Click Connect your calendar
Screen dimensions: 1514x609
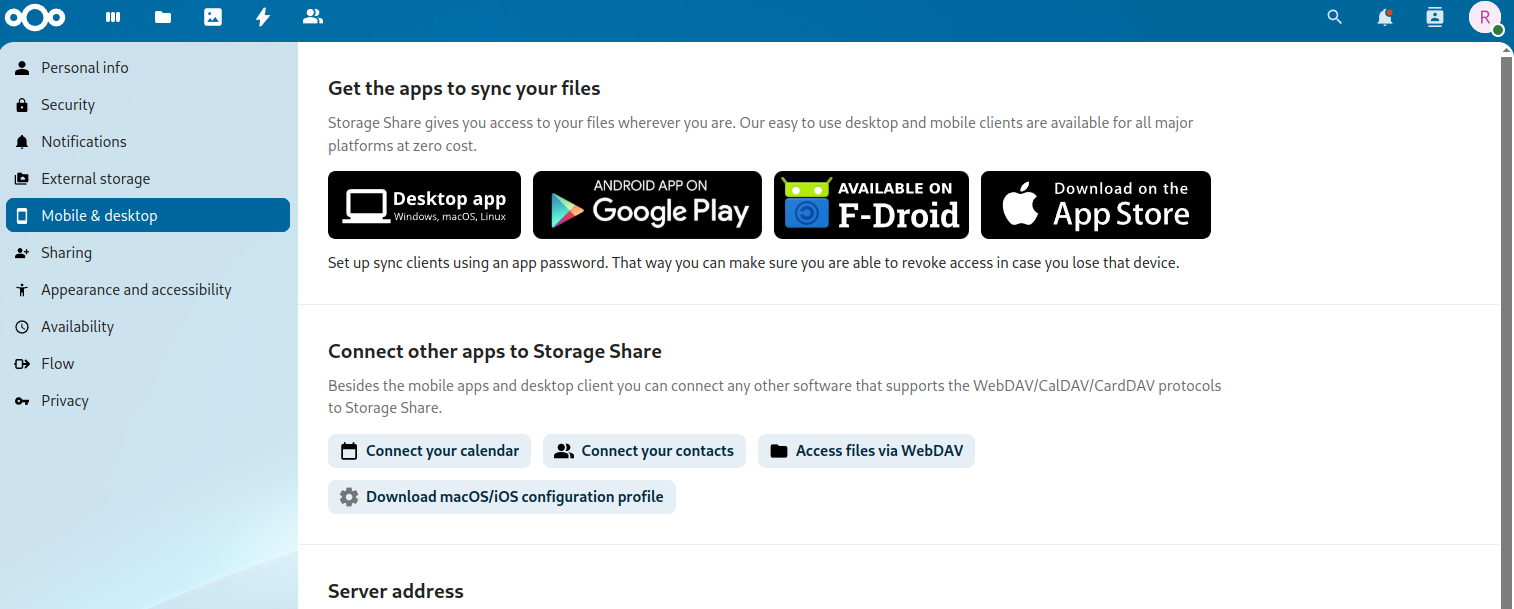429,451
